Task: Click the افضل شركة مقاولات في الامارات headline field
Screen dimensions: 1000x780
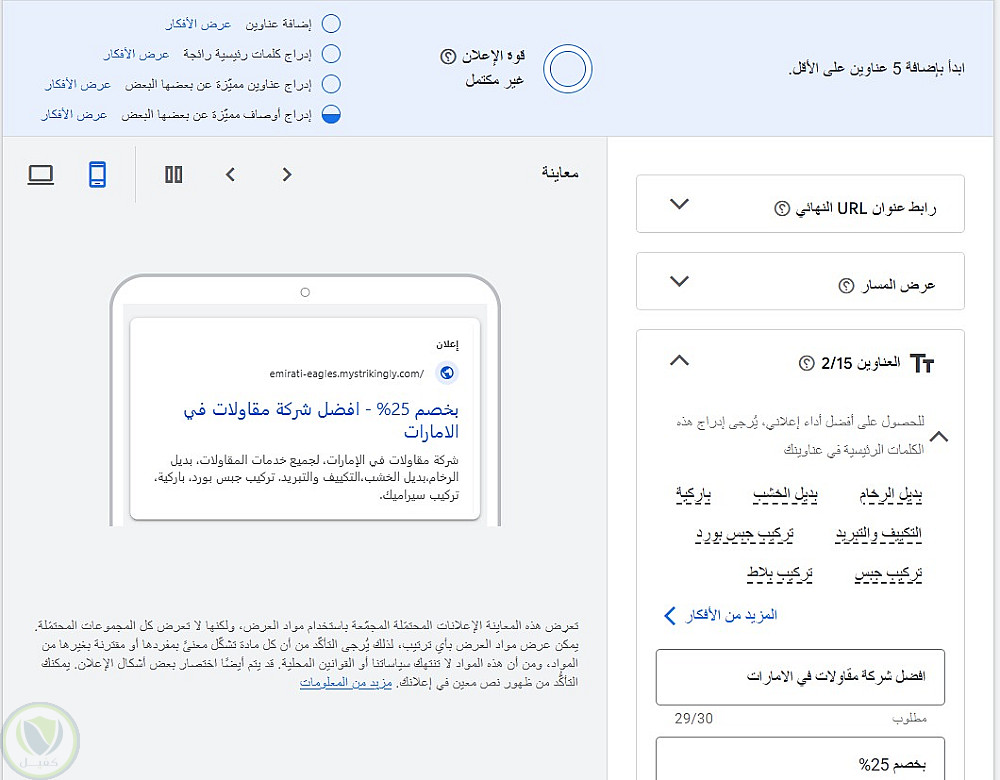Action: (x=800, y=677)
